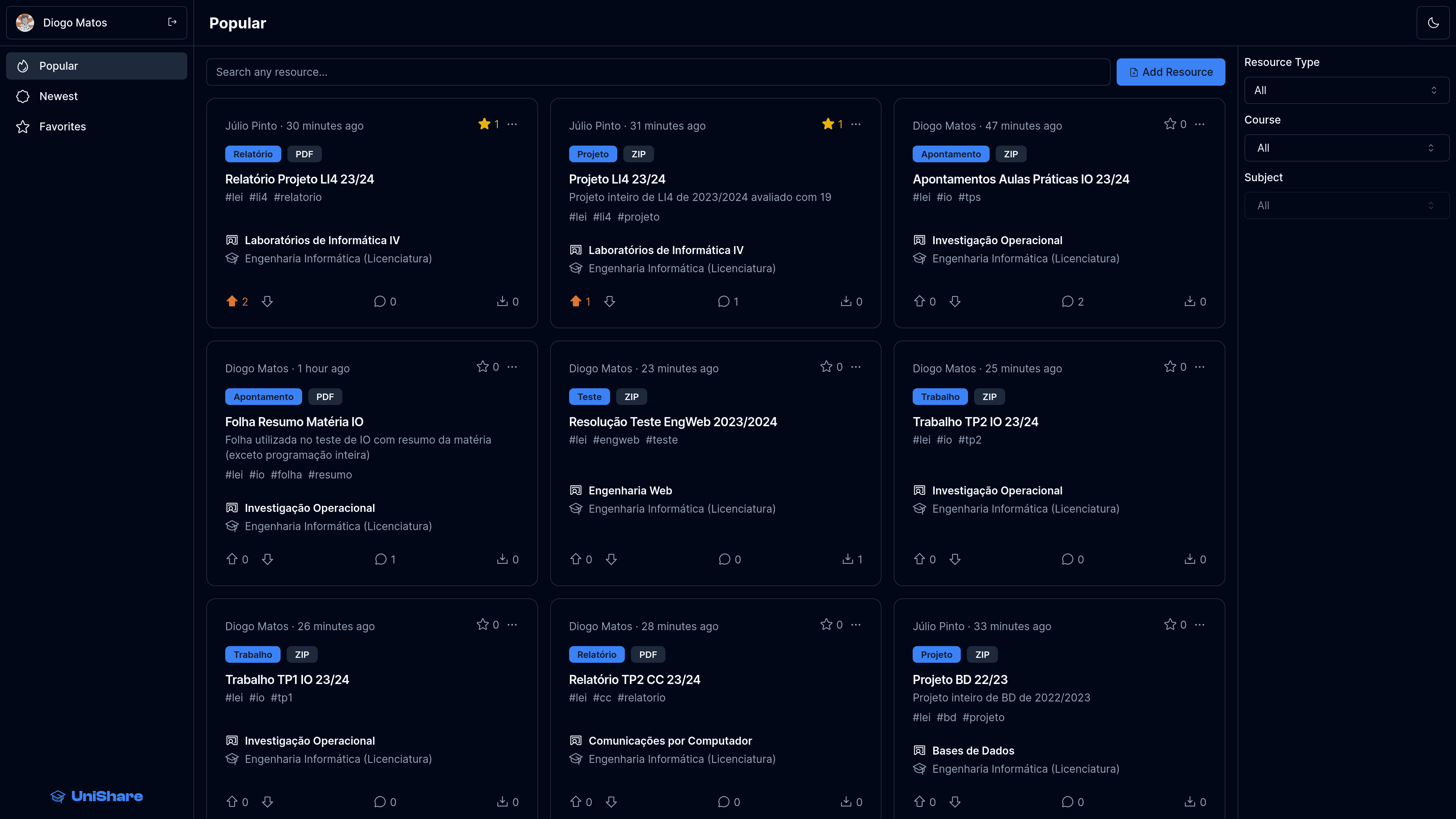
Task: Open the Projeto BD 22/23 title
Action: click(x=960, y=680)
